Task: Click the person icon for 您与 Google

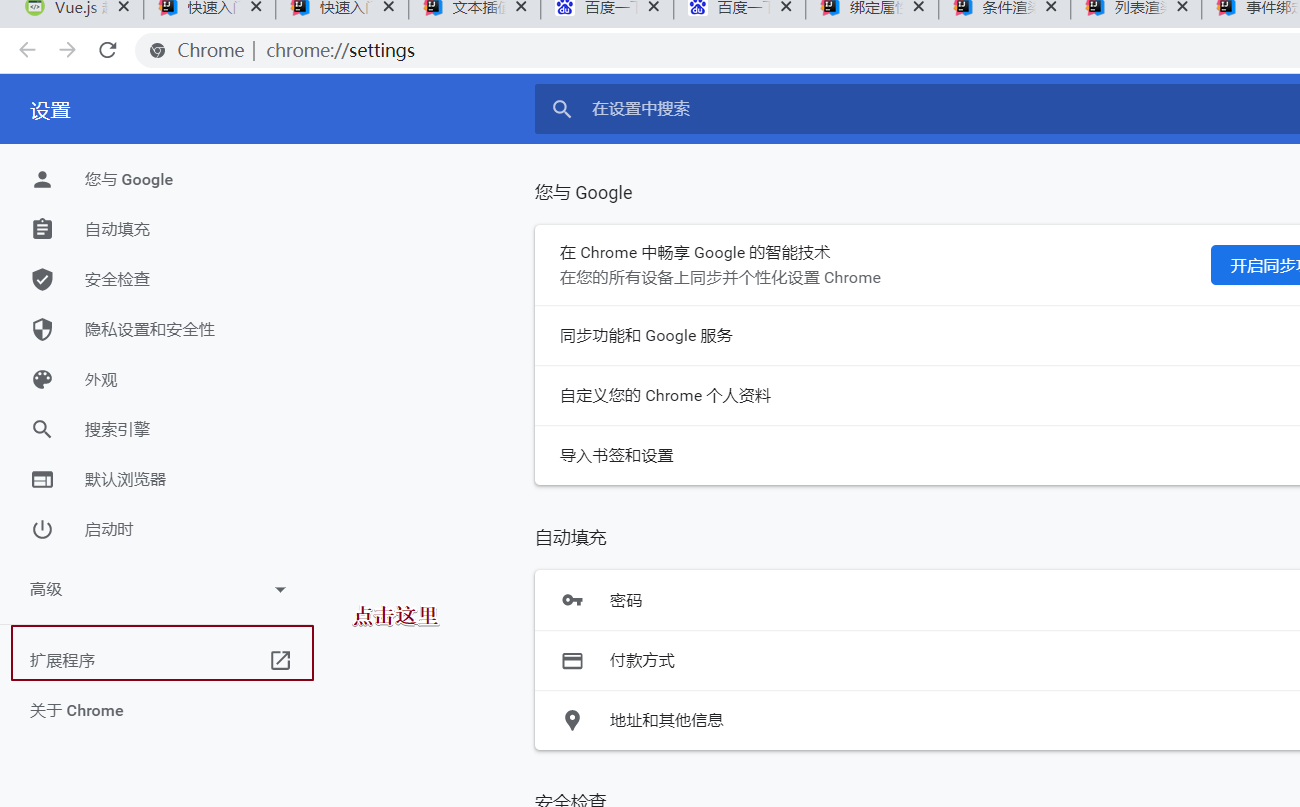Action: (x=42, y=180)
